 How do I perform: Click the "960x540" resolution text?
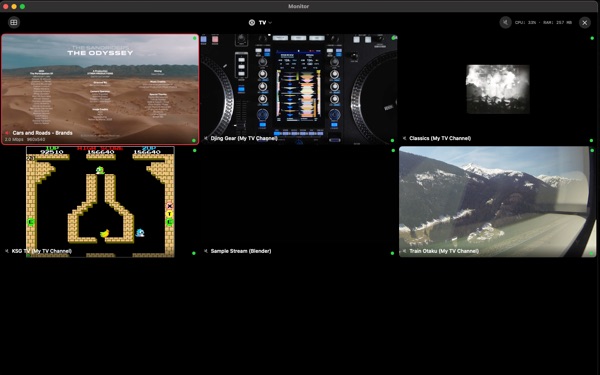[36, 140]
